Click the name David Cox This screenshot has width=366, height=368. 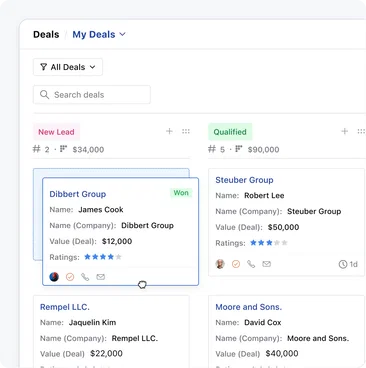point(263,323)
